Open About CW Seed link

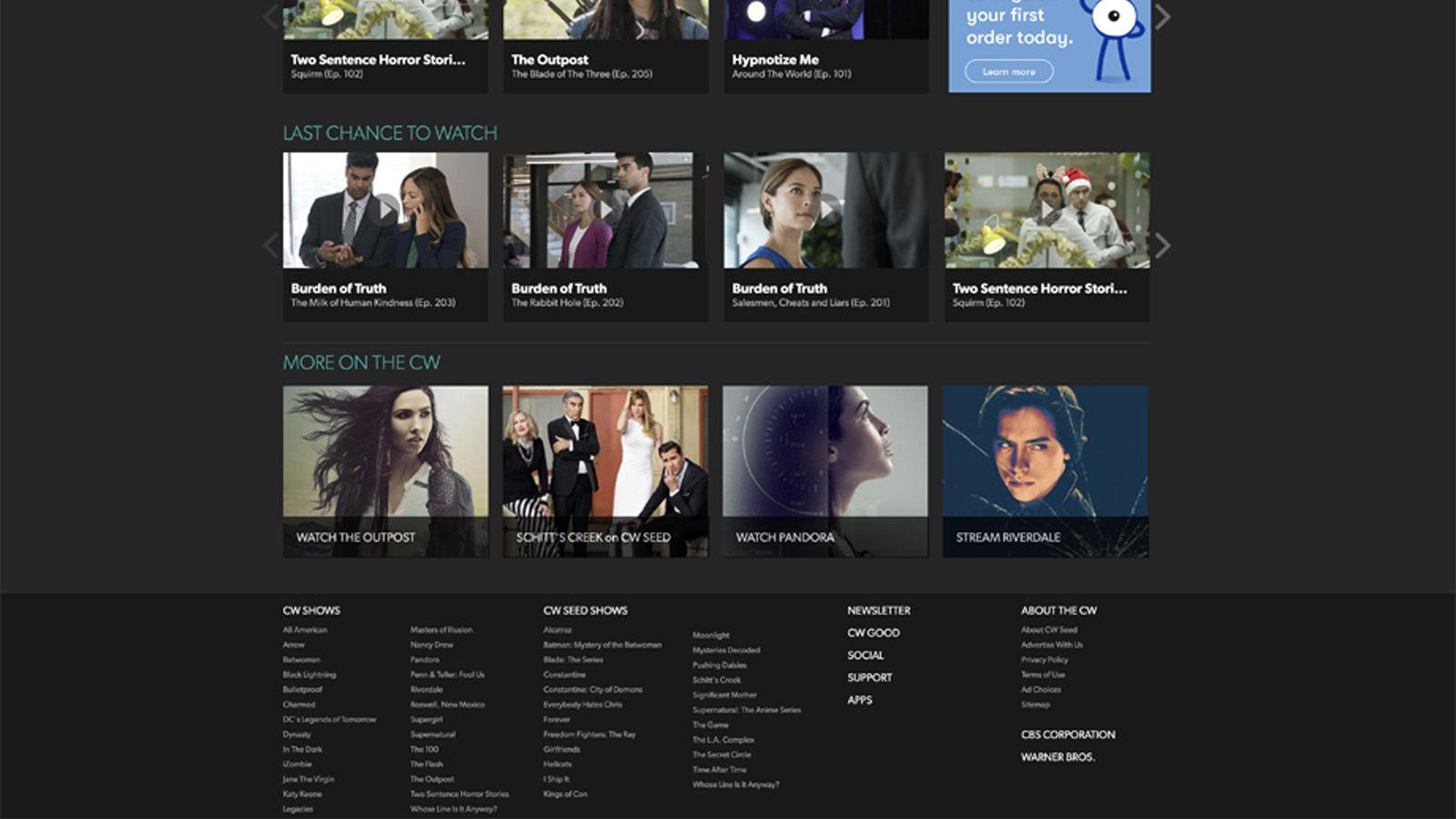point(1048,630)
